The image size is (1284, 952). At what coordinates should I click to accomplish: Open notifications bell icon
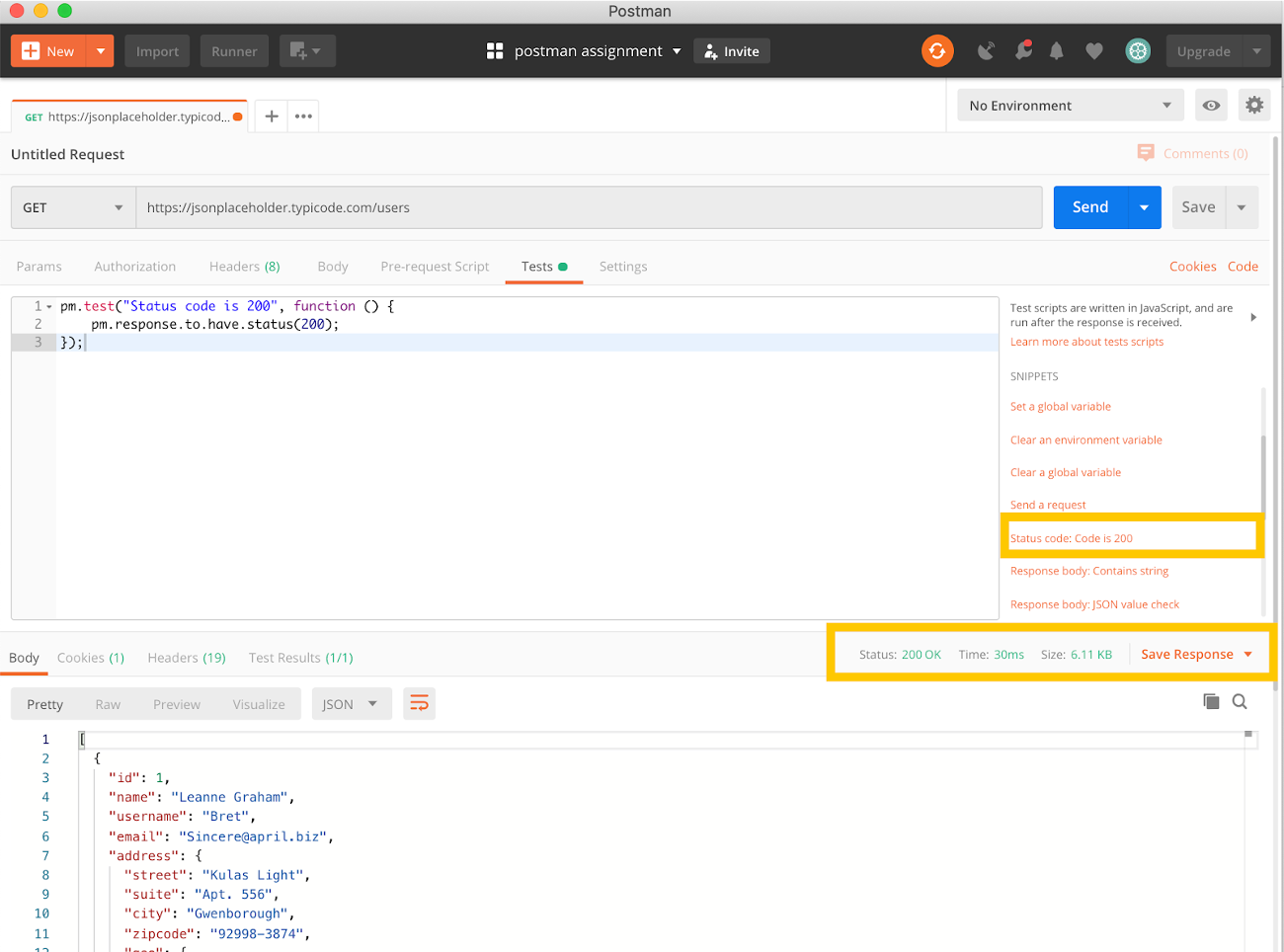pos(1057,51)
